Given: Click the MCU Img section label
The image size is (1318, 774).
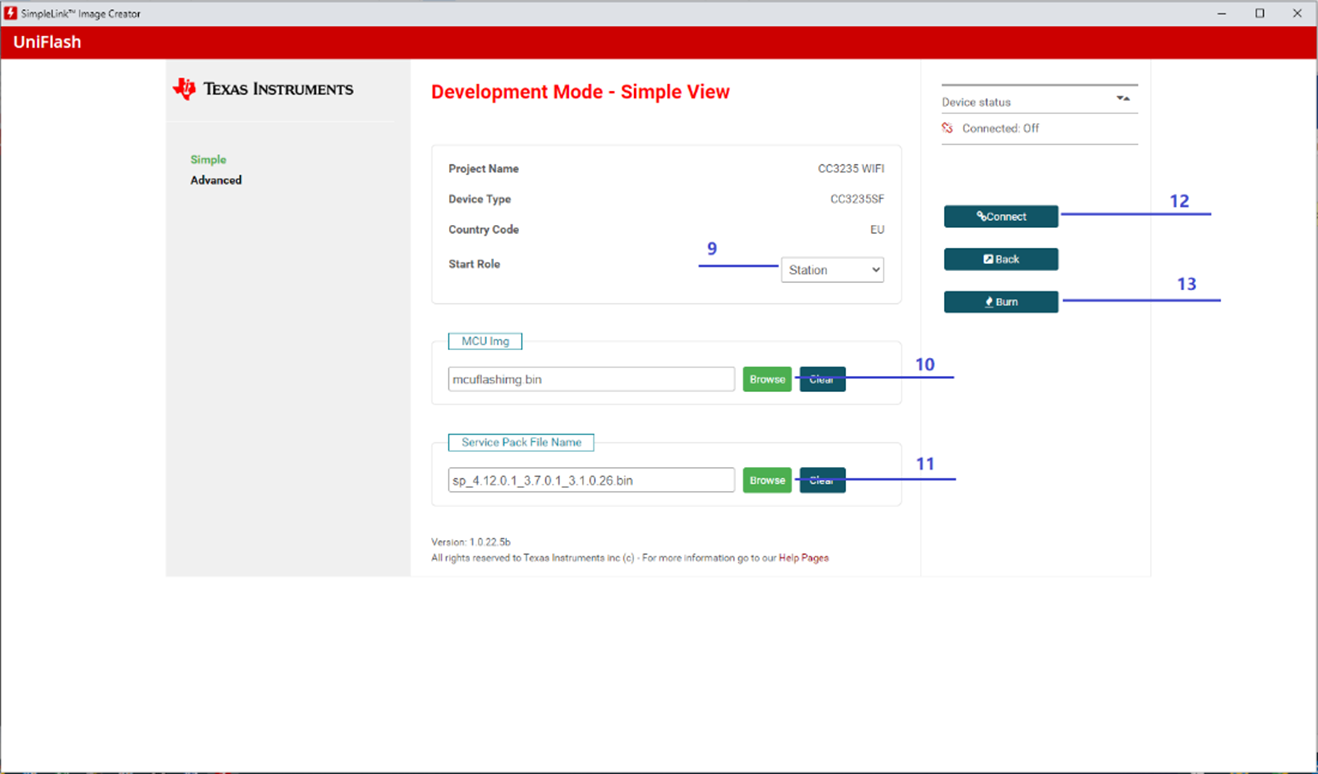Looking at the screenshot, I should 485,341.
